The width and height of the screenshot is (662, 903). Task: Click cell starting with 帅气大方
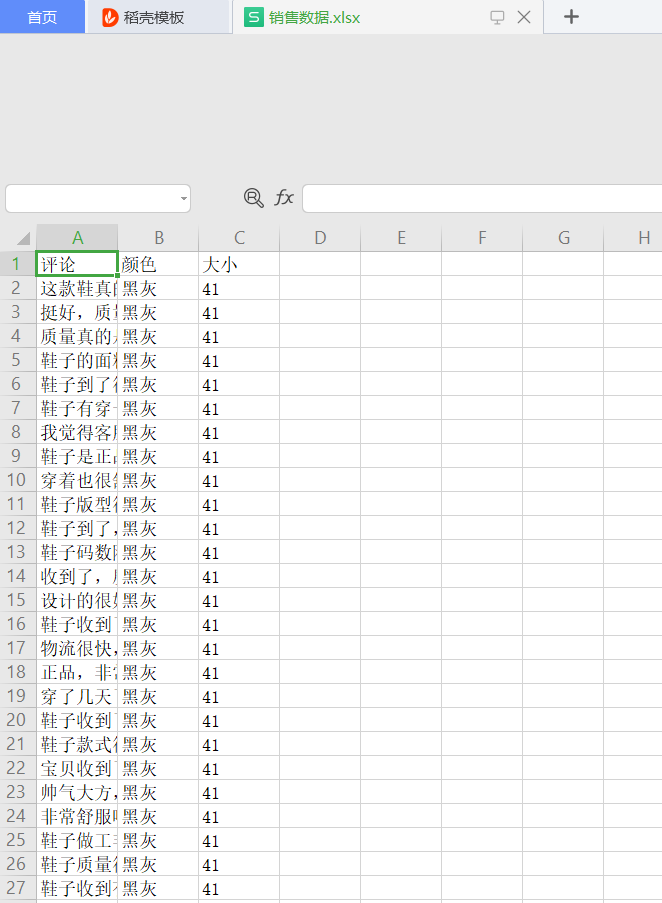point(77,792)
